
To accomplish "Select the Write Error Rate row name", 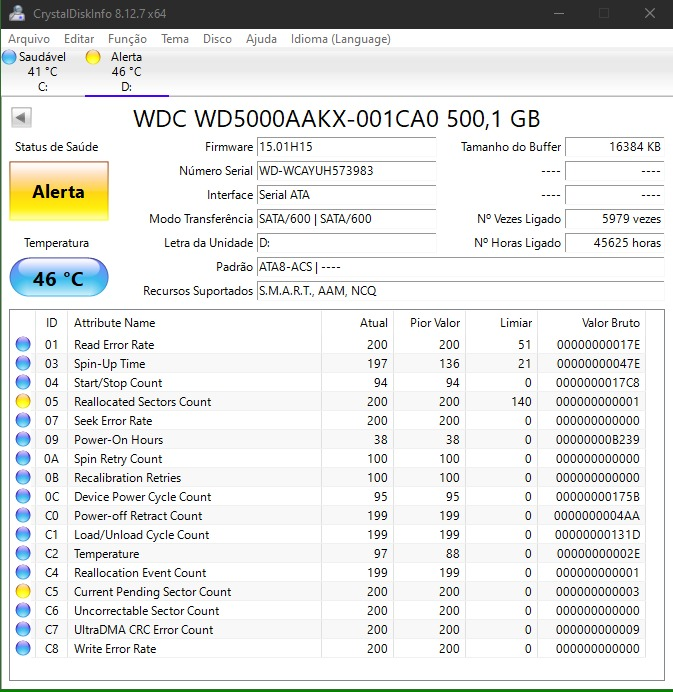I will coord(115,648).
